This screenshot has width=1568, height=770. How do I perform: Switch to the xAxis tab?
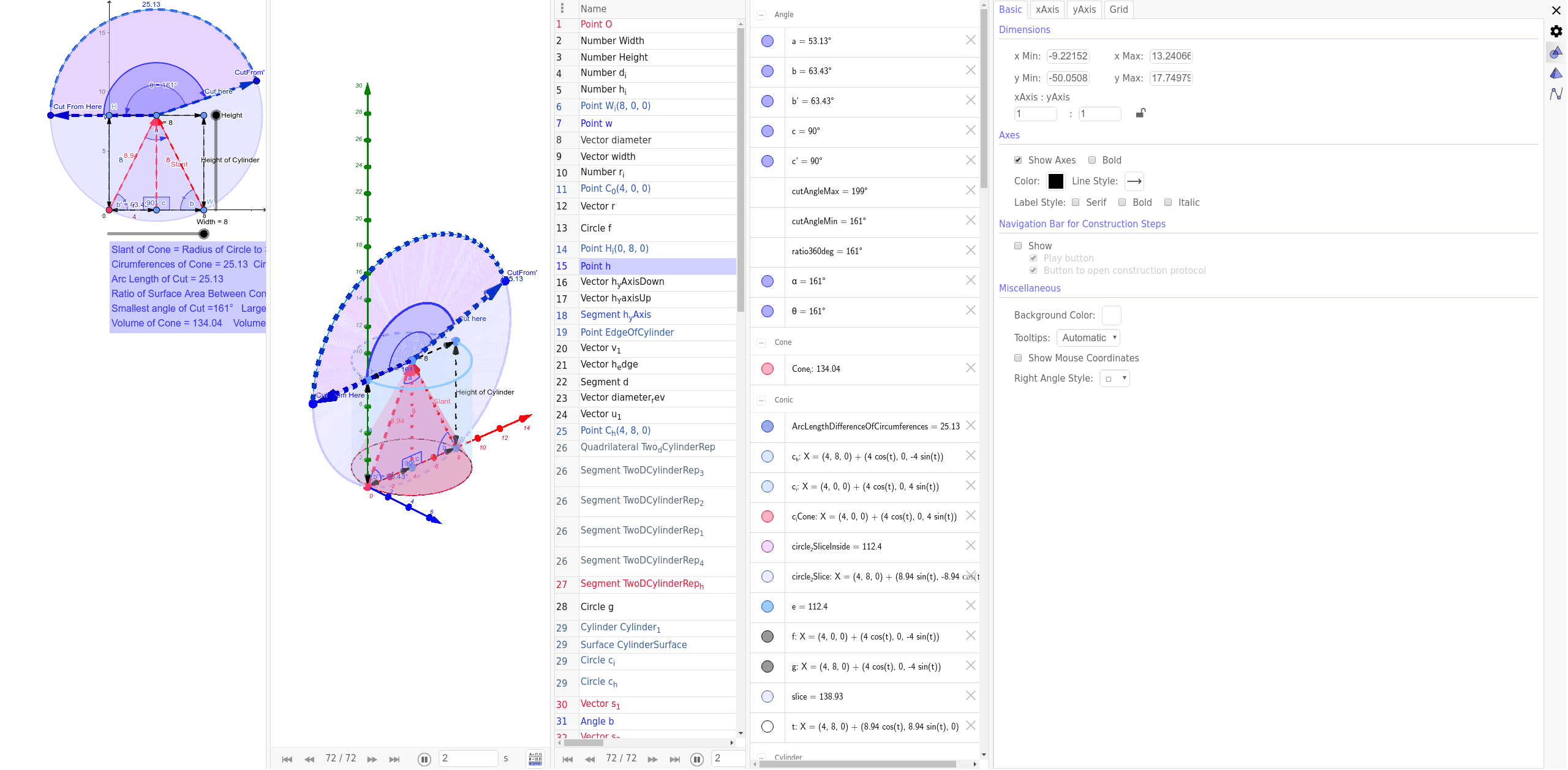coord(1047,9)
